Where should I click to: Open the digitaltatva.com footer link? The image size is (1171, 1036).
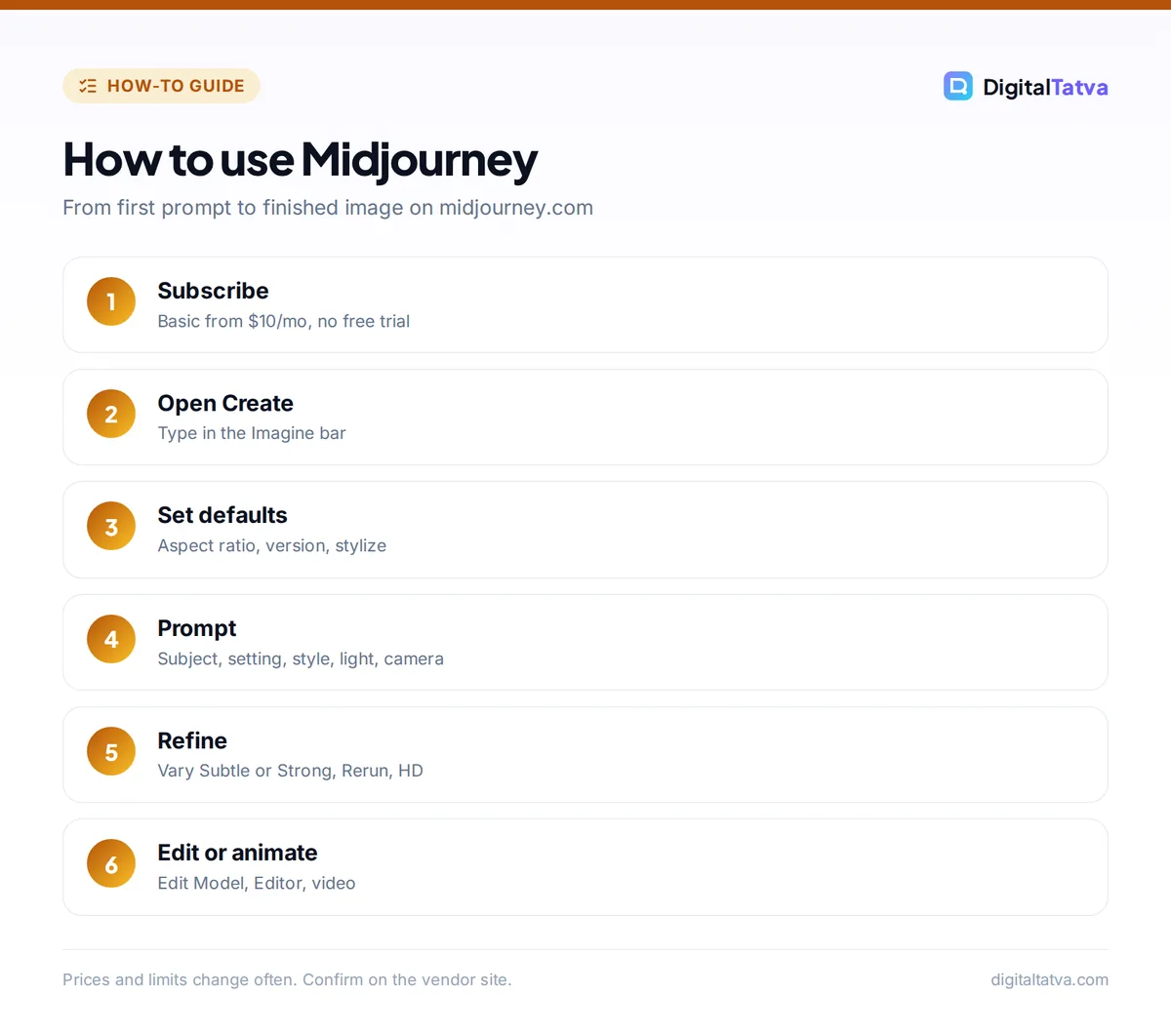[x=1049, y=979]
